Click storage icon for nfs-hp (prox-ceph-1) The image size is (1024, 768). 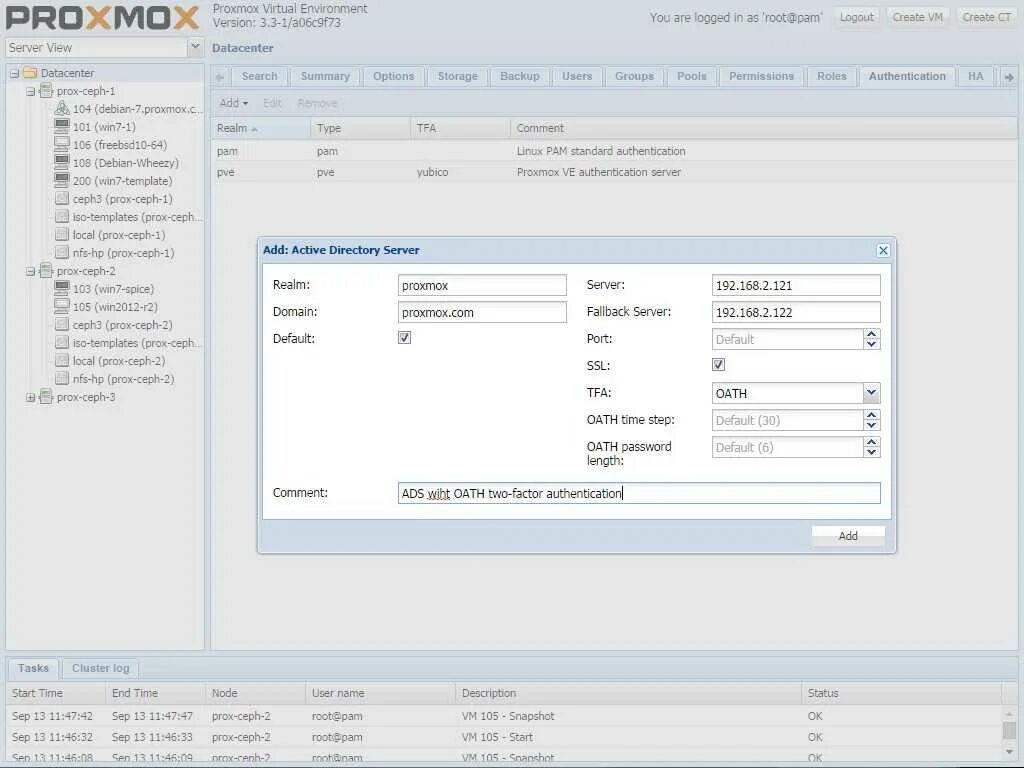click(62, 252)
